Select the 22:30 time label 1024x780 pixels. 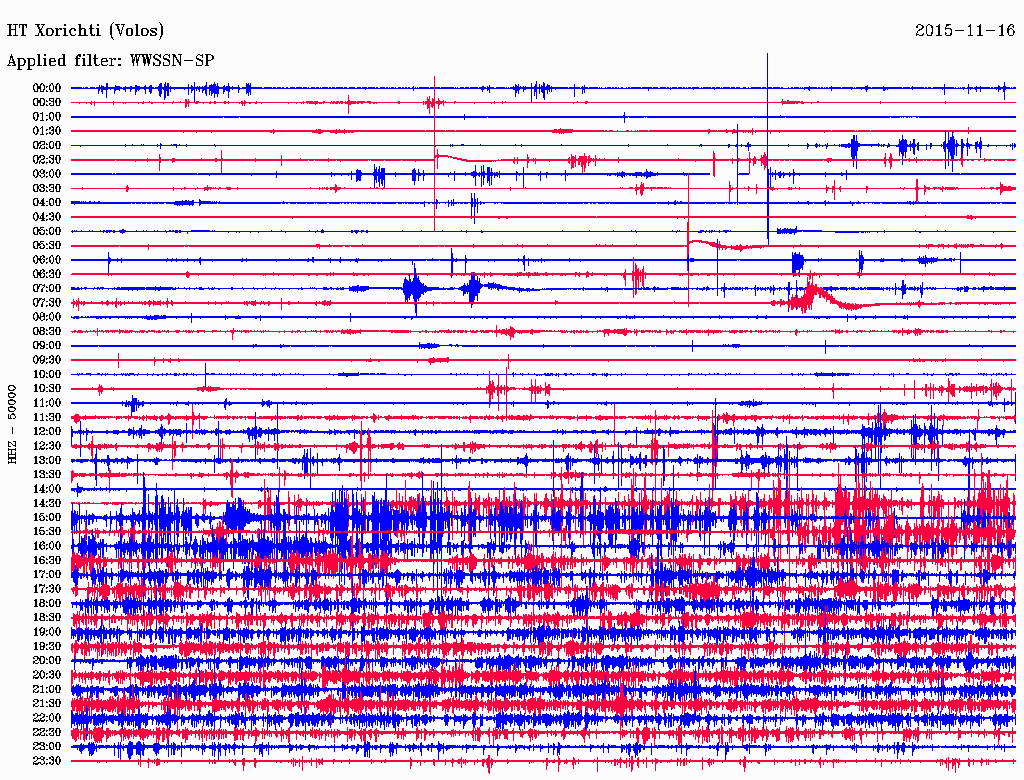point(47,732)
